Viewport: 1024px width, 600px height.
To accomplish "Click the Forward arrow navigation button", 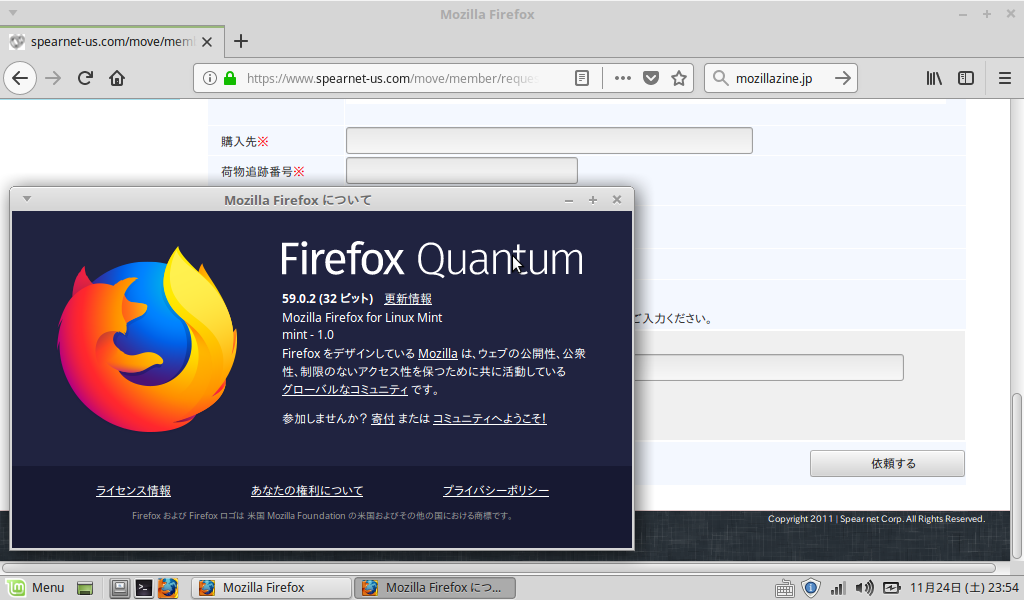I will [x=53, y=78].
